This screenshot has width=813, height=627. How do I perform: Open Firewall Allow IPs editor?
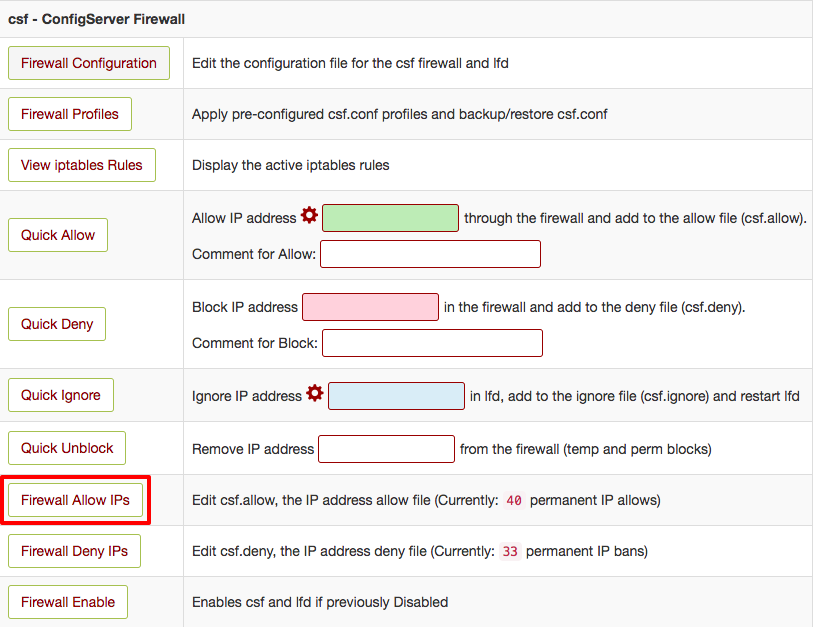coord(76,499)
